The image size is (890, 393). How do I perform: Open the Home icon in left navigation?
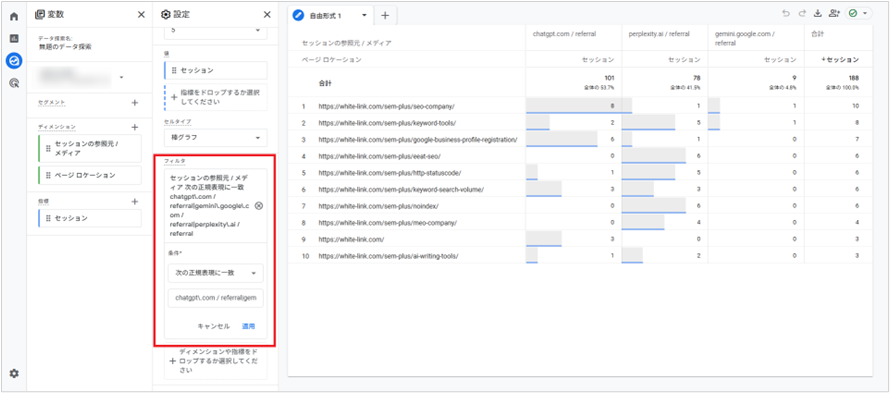14,16
